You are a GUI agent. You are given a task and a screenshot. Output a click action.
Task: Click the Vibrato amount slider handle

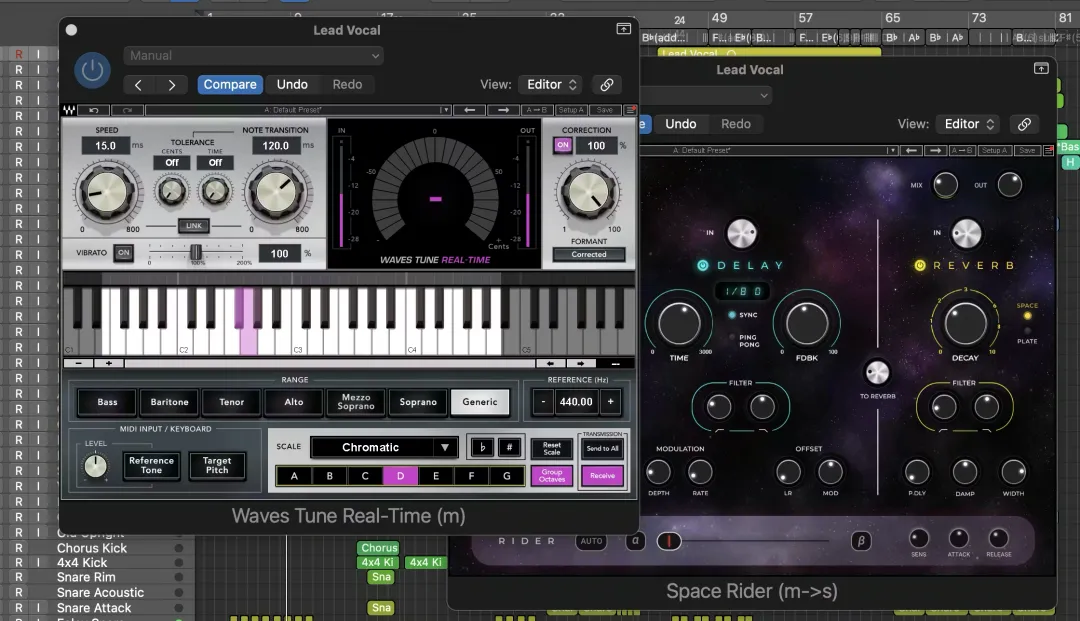196,252
